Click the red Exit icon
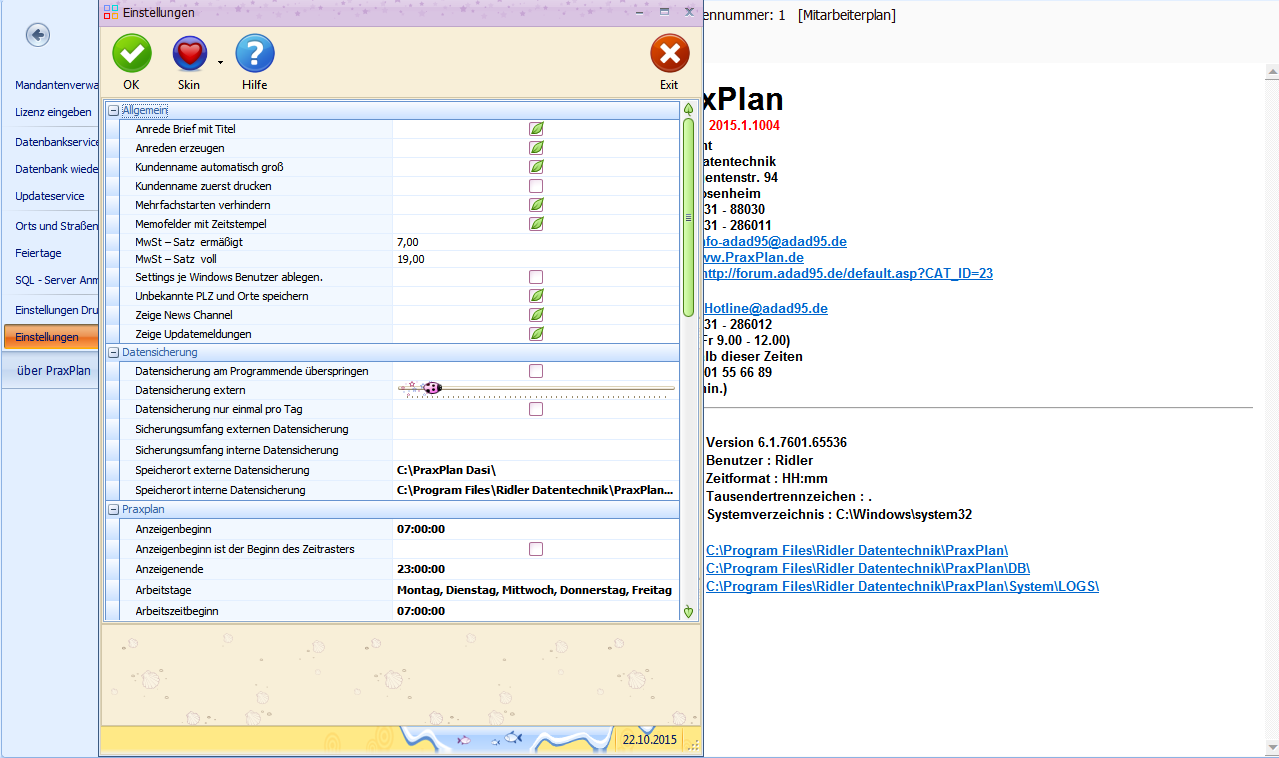Image resolution: width=1279 pixels, height=758 pixels. coord(669,53)
